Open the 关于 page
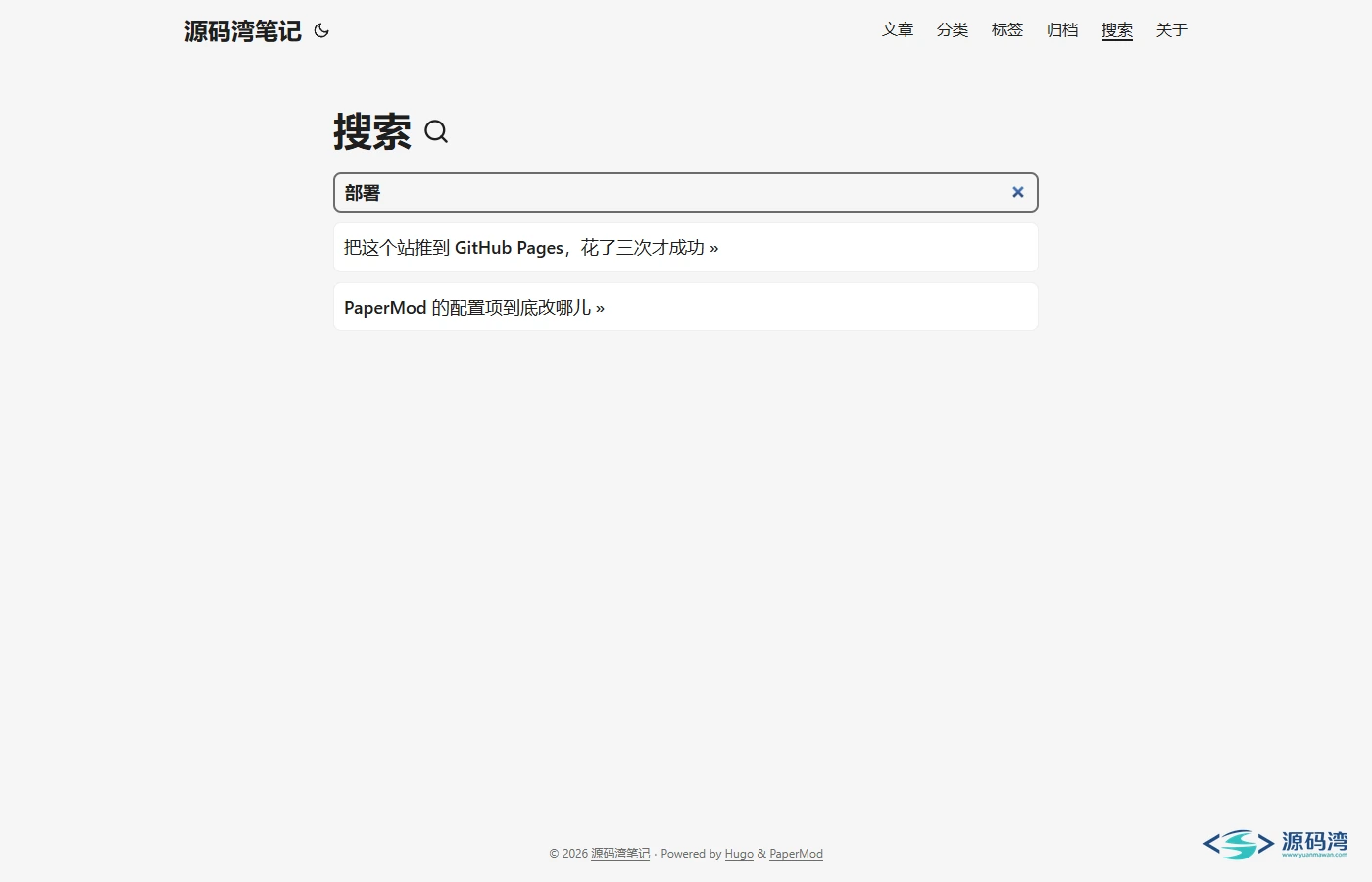This screenshot has height=882, width=1372. click(x=1172, y=30)
